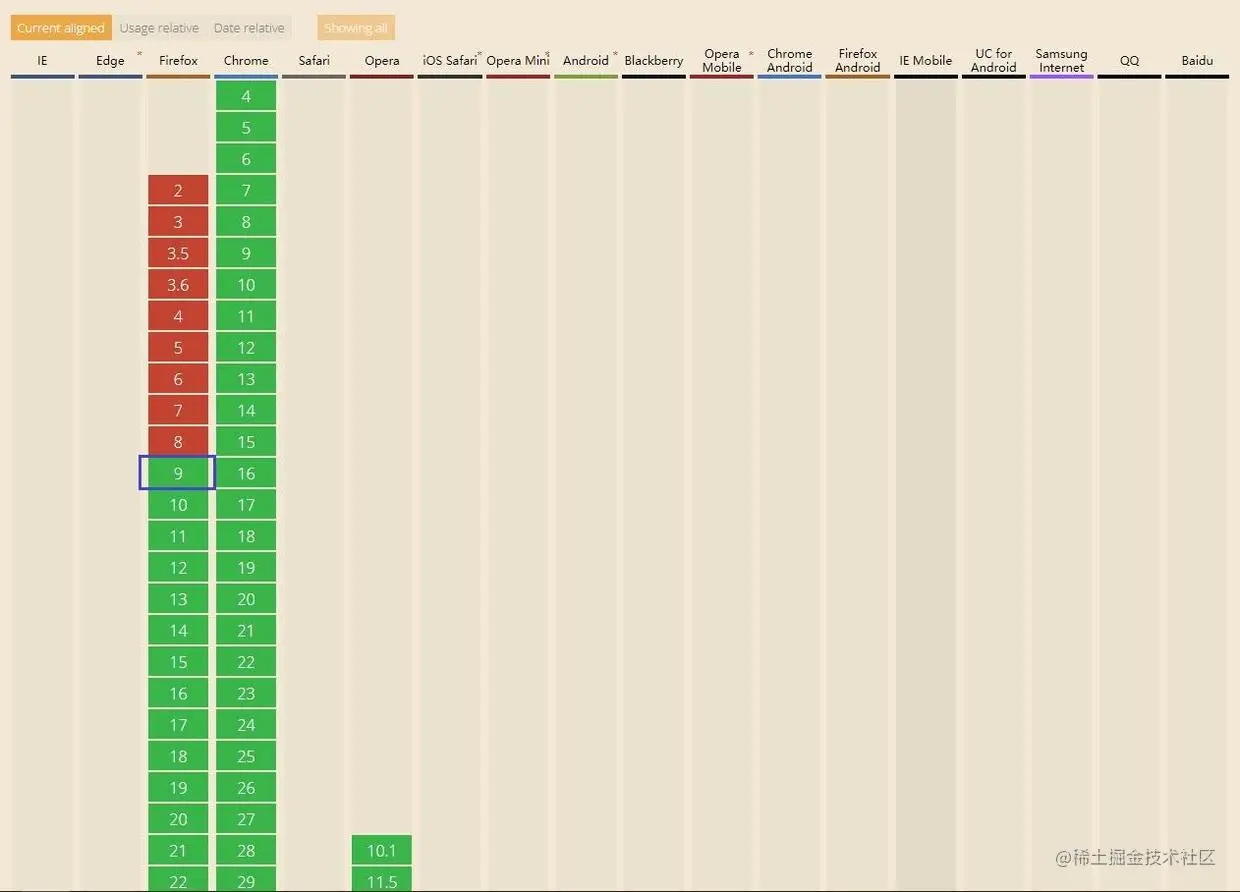Viewport: 1240px width, 892px height.
Task: Click the Android column header
Action: [x=586, y=61]
